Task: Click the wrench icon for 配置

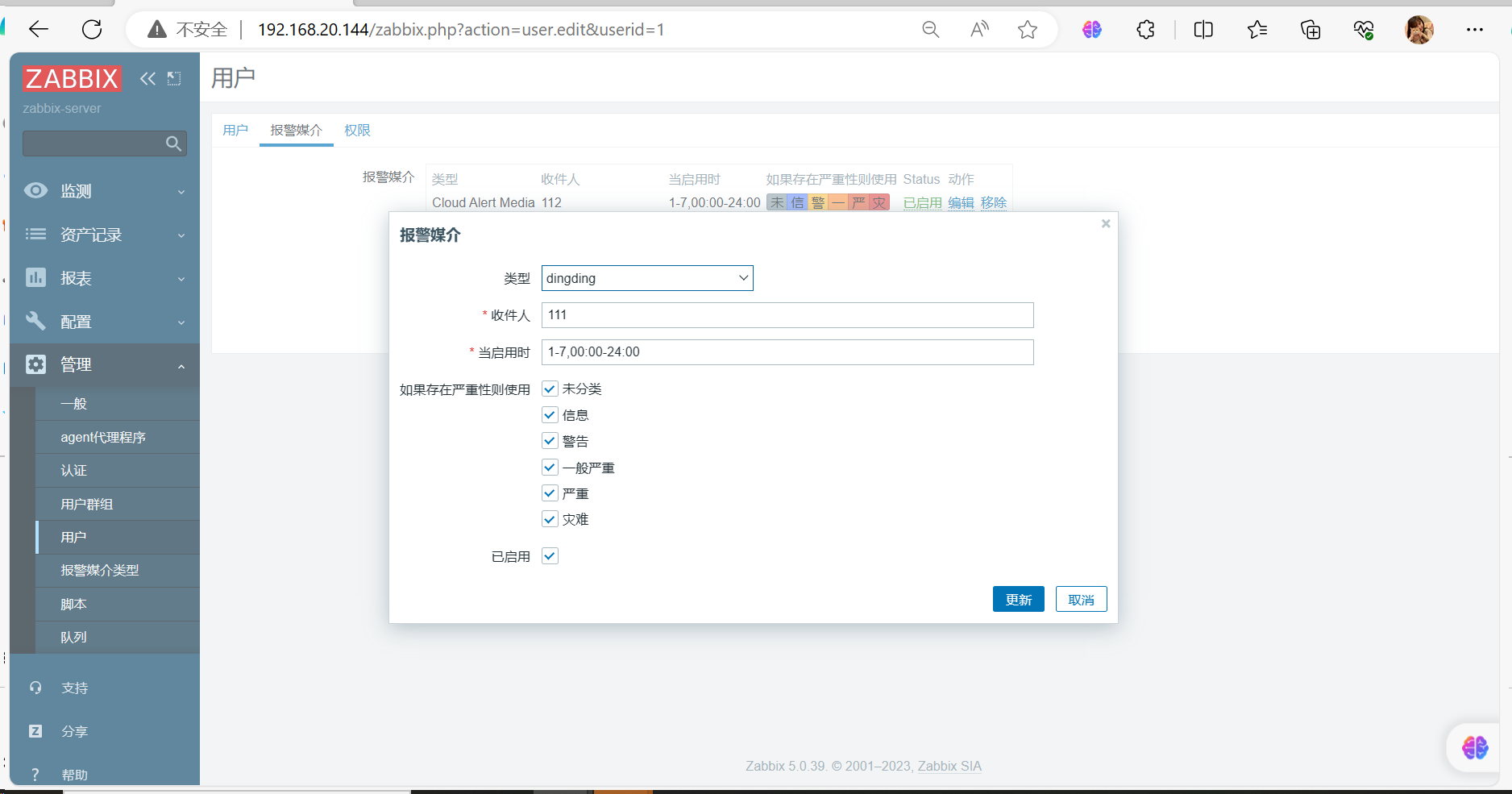Action: click(x=35, y=321)
